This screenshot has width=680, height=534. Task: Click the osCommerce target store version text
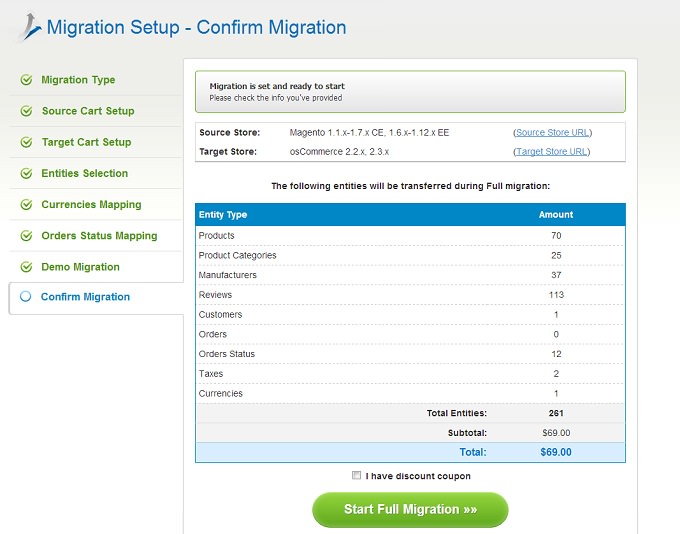tap(339, 152)
